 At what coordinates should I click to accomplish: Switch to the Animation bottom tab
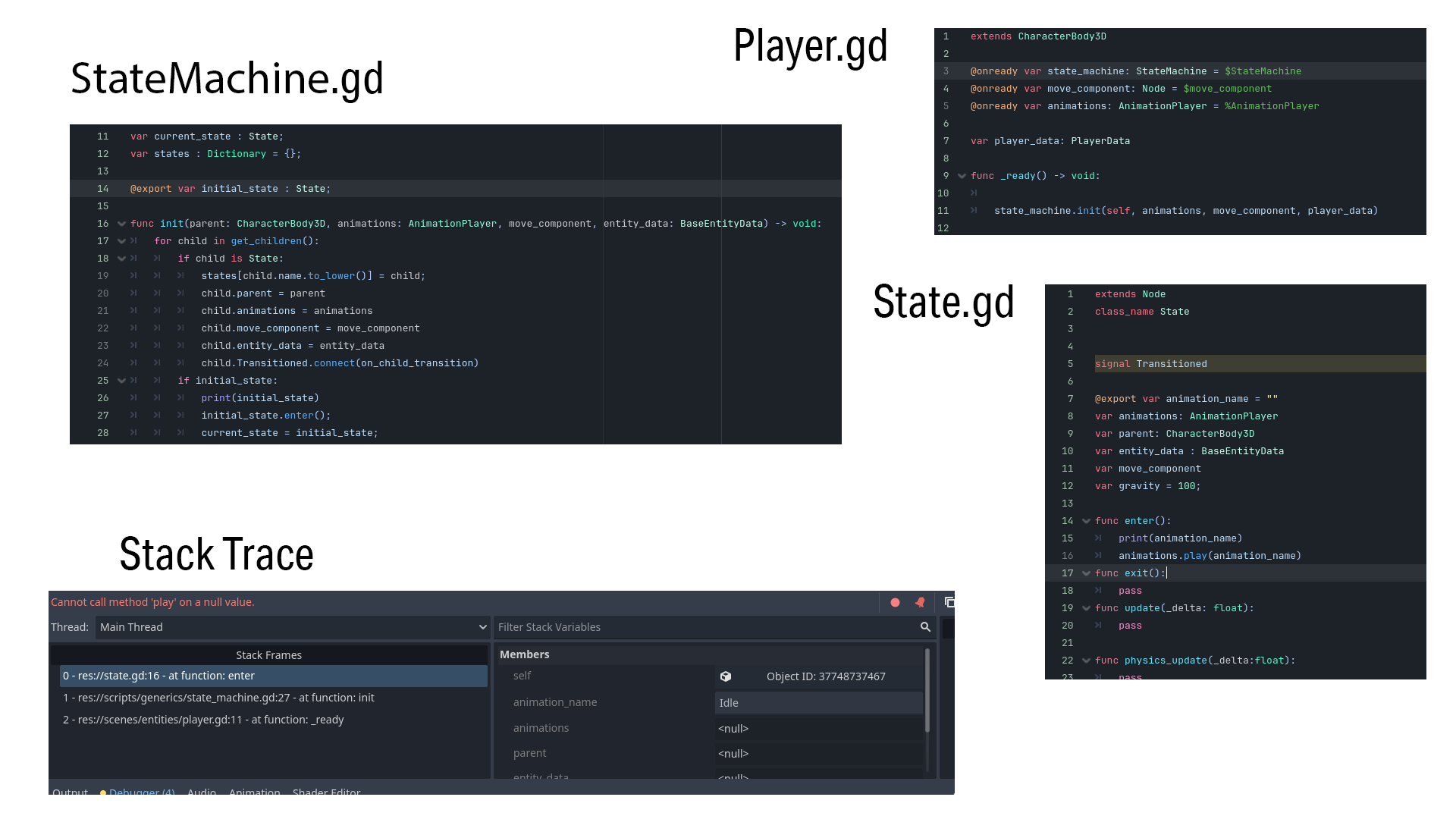pos(254,791)
